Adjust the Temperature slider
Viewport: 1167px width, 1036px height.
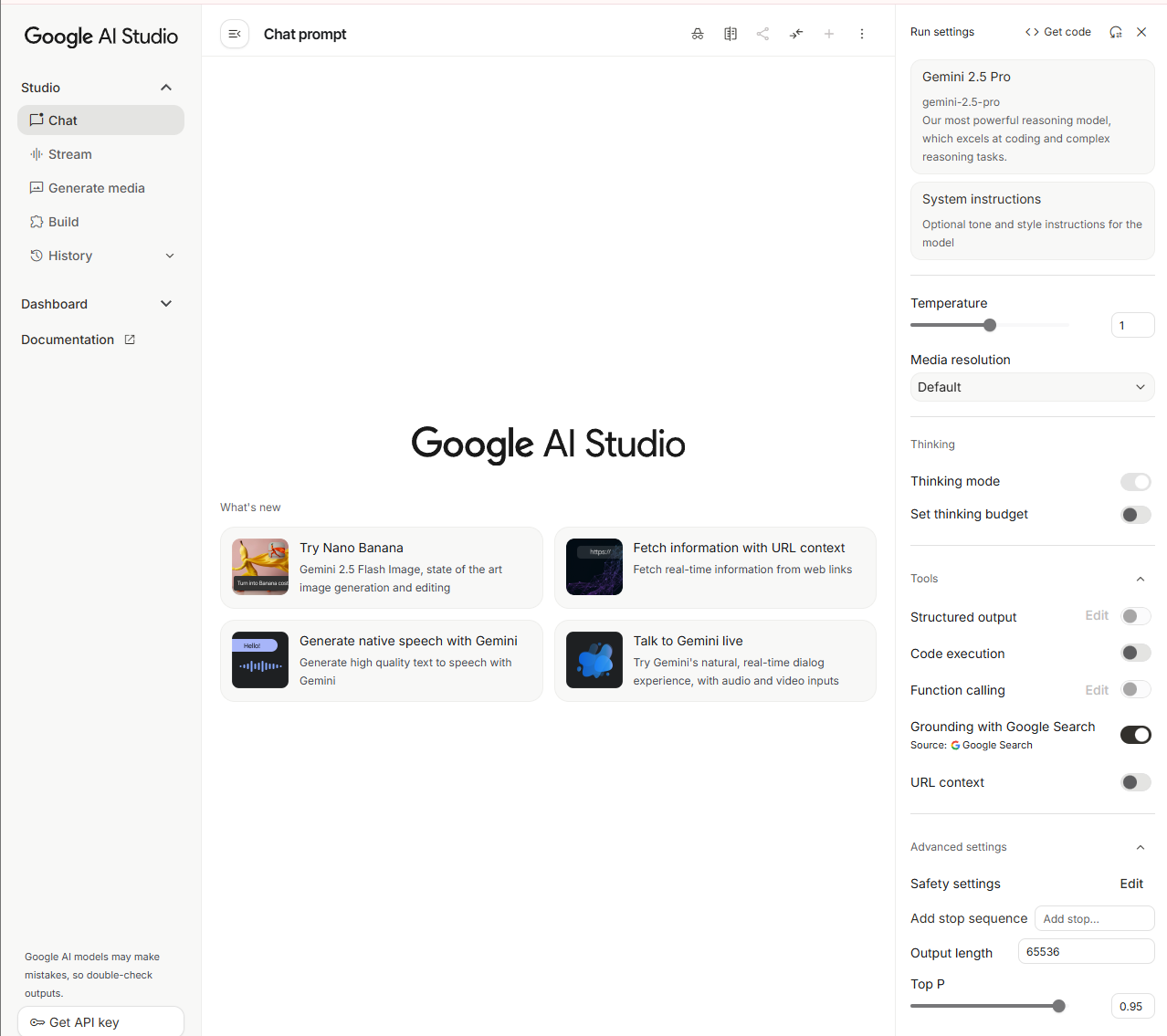[990, 325]
